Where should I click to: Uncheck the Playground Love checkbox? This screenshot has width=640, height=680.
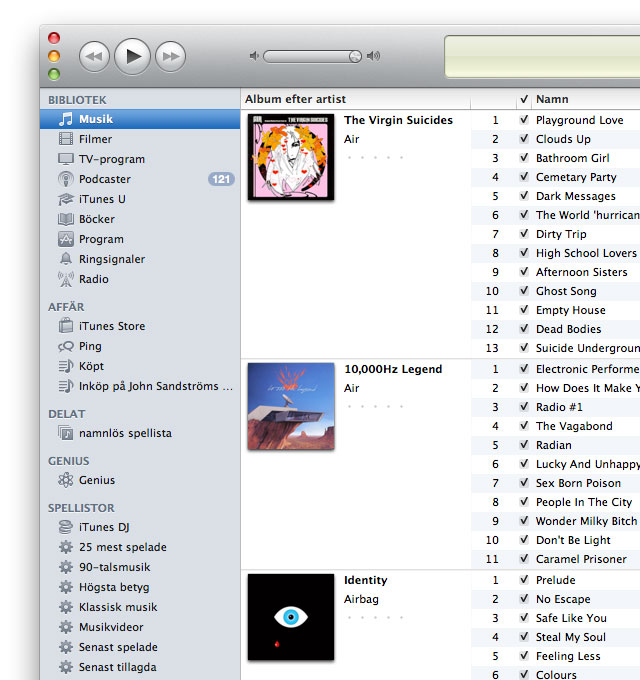[524, 120]
